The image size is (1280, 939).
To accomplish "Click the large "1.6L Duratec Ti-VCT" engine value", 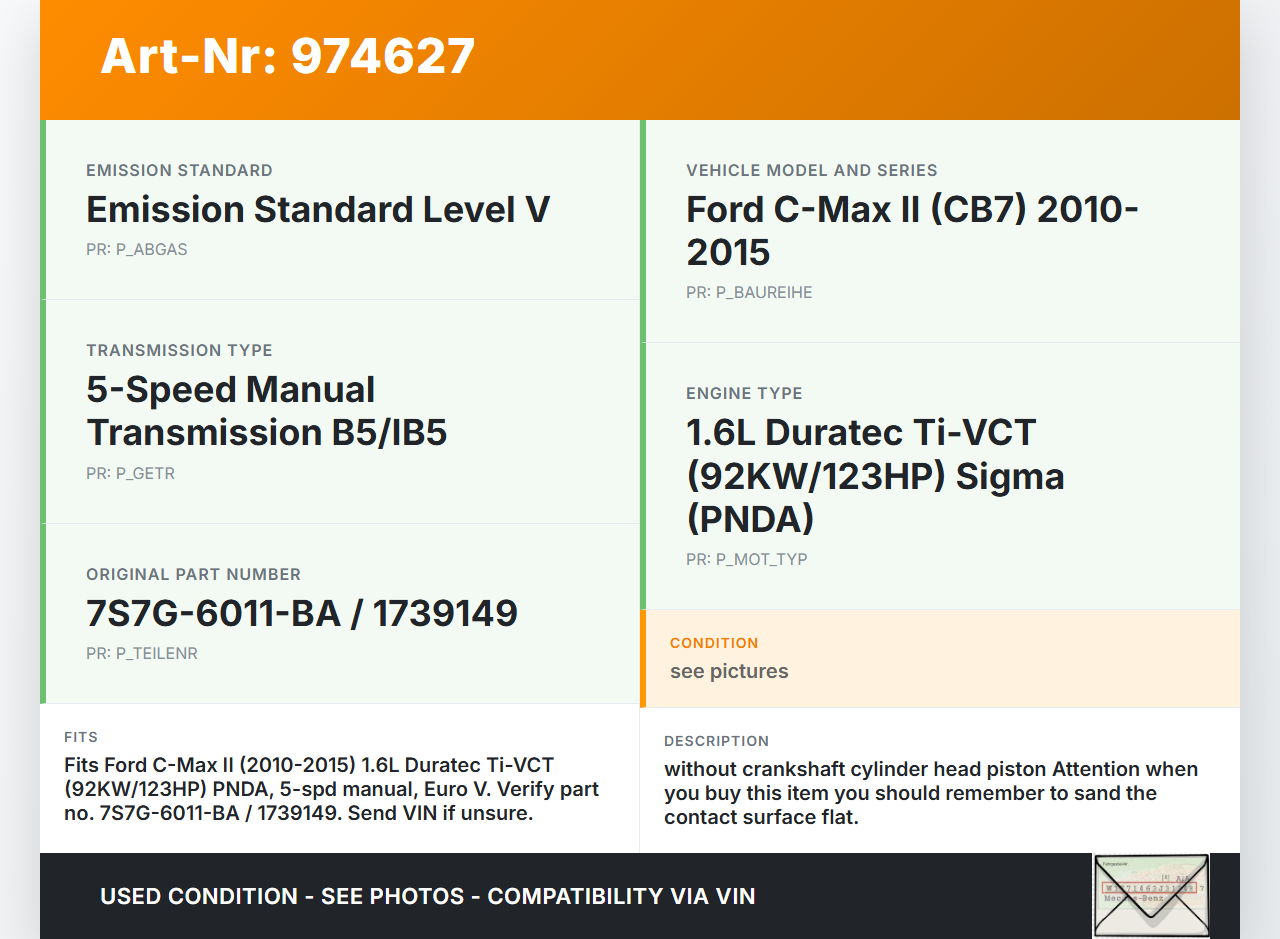I will tap(875, 476).
